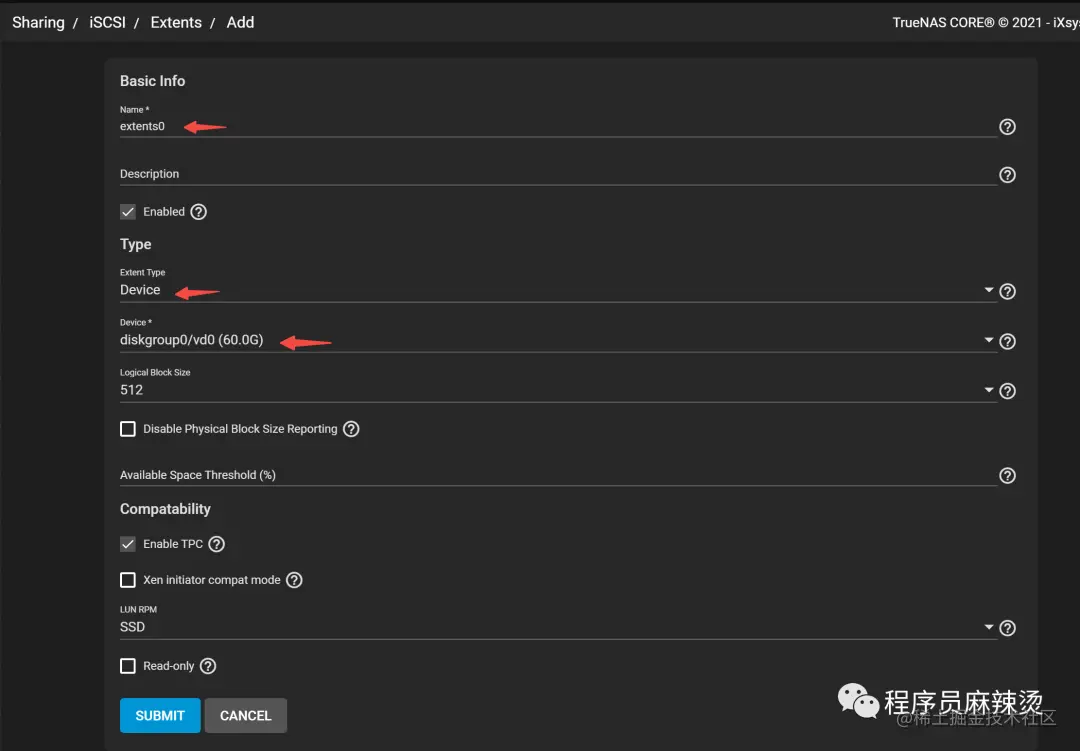Click the Available Space Threshold field
1080x751 pixels.
click(x=558, y=475)
